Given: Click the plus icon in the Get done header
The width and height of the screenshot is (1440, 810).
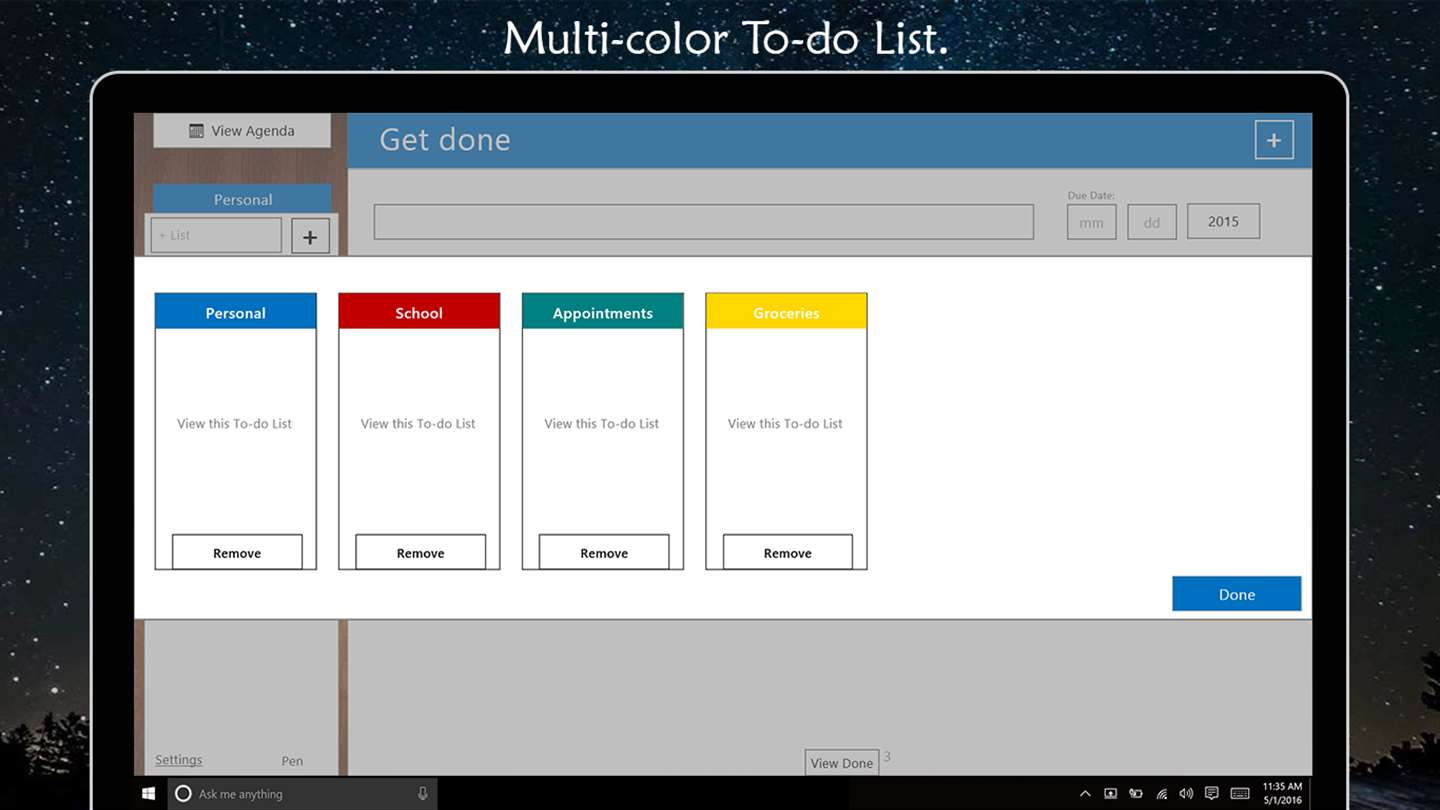Looking at the screenshot, I should (x=1274, y=140).
